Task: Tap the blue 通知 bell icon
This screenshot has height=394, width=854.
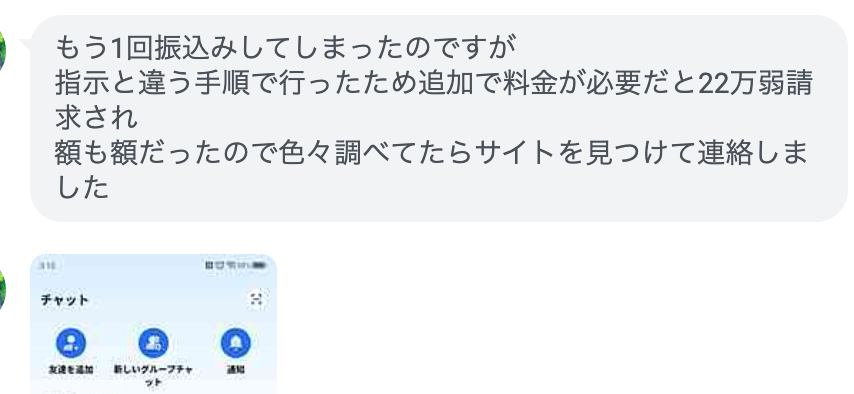Action: coord(235,343)
